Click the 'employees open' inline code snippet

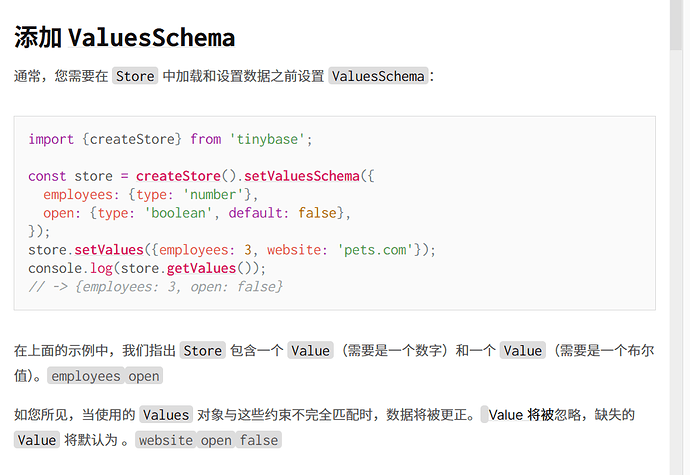[104, 377]
